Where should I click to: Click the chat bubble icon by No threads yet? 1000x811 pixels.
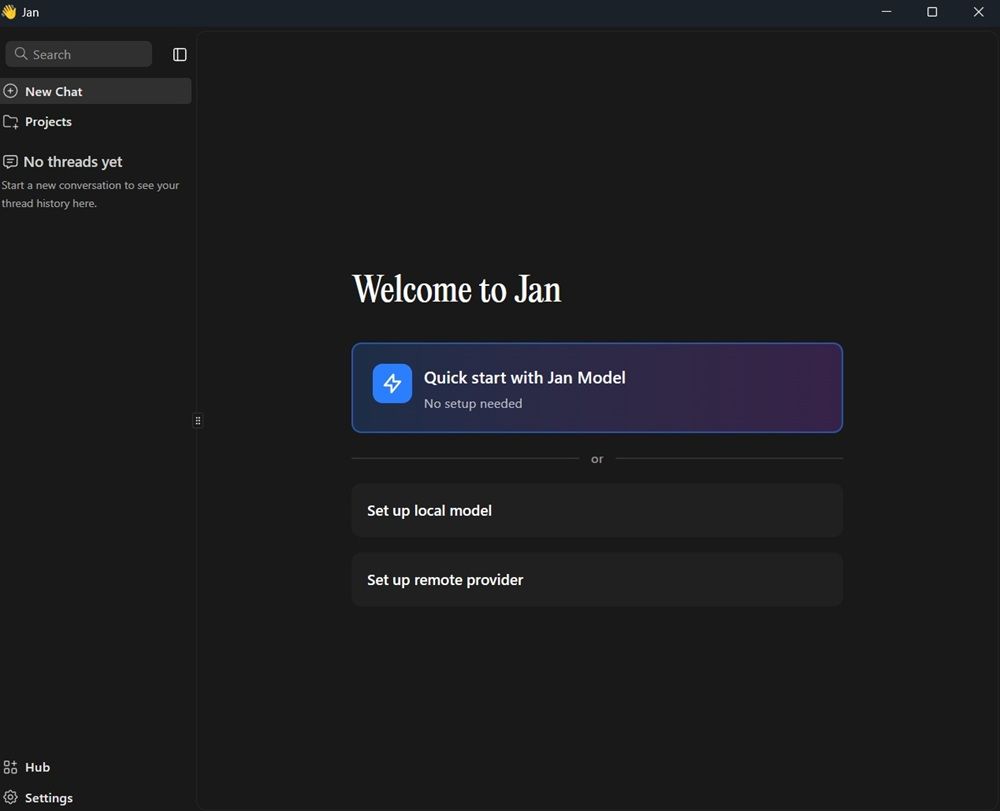pos(11,162)
